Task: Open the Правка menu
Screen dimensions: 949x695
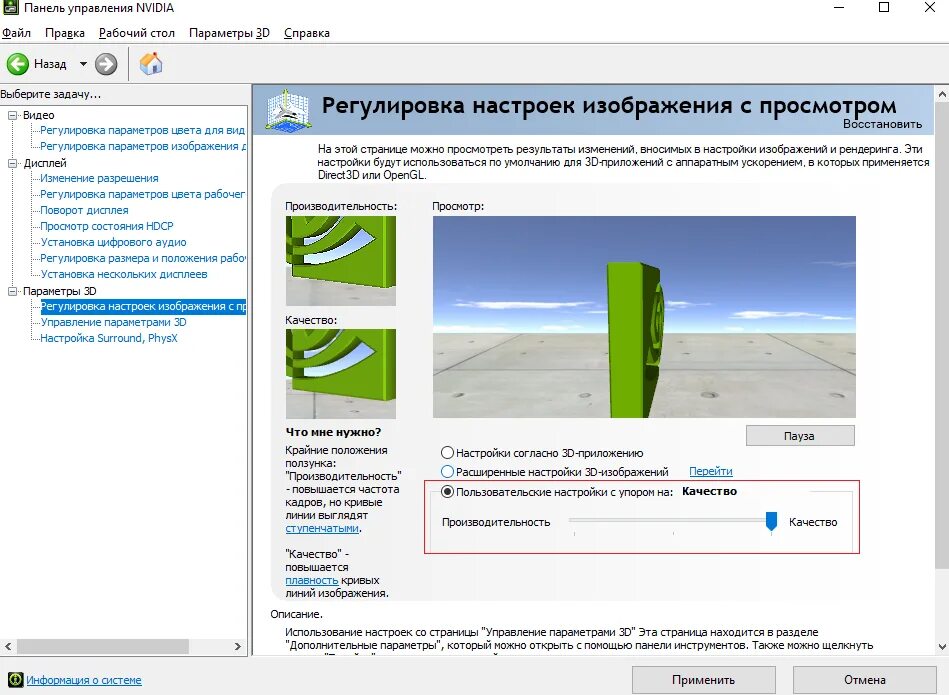Action: coord(65,33)
